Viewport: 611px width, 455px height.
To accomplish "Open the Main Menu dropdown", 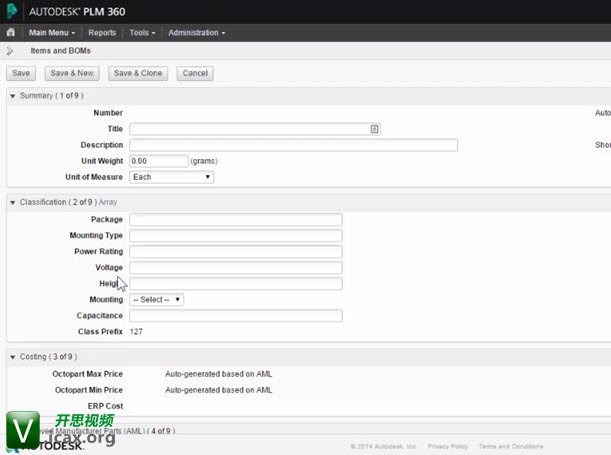I will coord(51,33).
